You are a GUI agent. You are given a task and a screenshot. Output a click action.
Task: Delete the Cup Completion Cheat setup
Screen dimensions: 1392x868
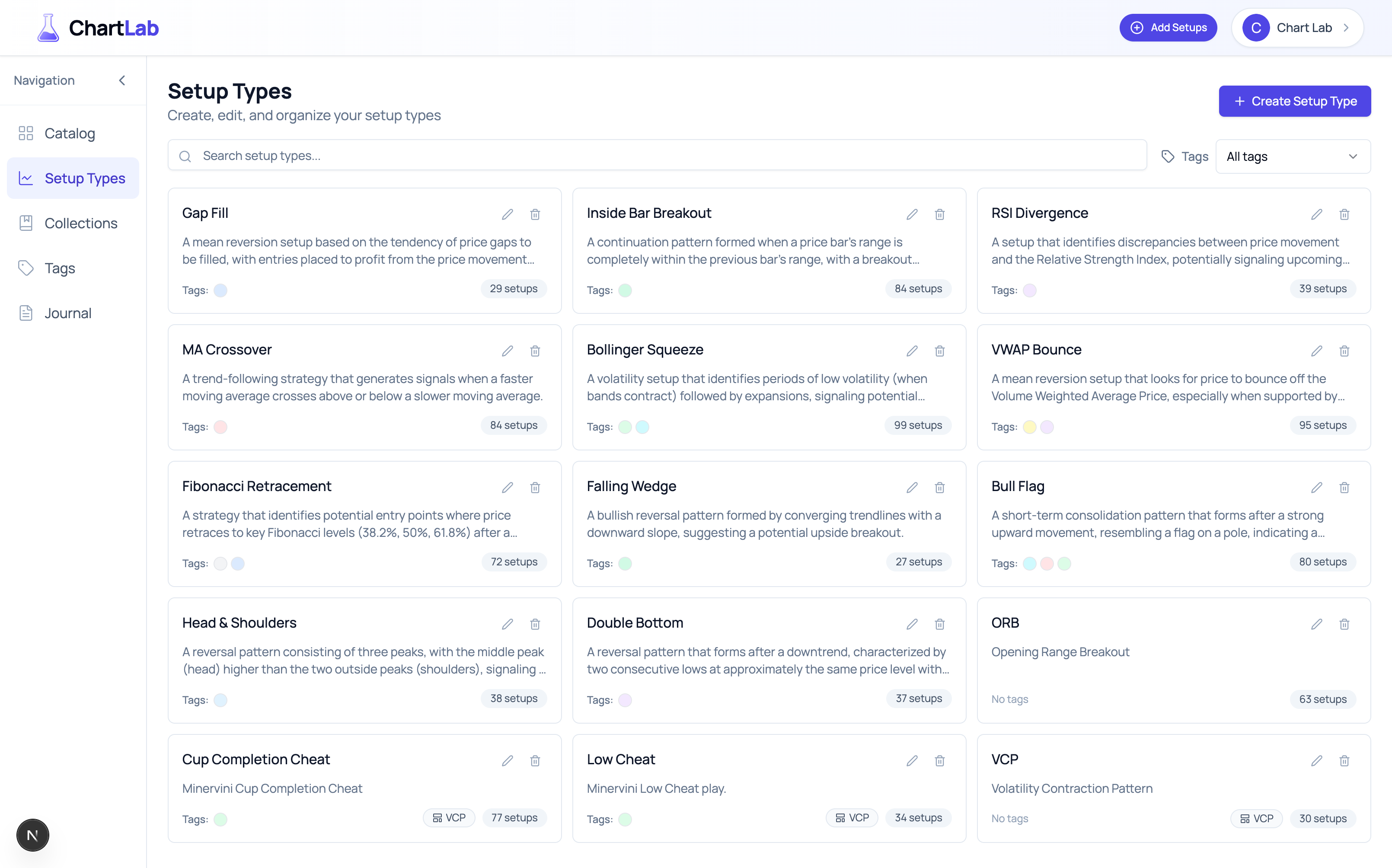(535, 760)
